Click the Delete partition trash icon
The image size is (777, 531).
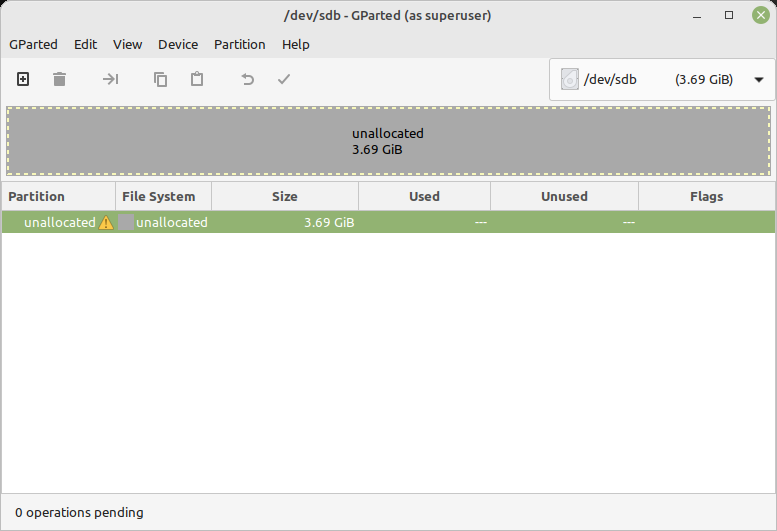pos(59,79)
